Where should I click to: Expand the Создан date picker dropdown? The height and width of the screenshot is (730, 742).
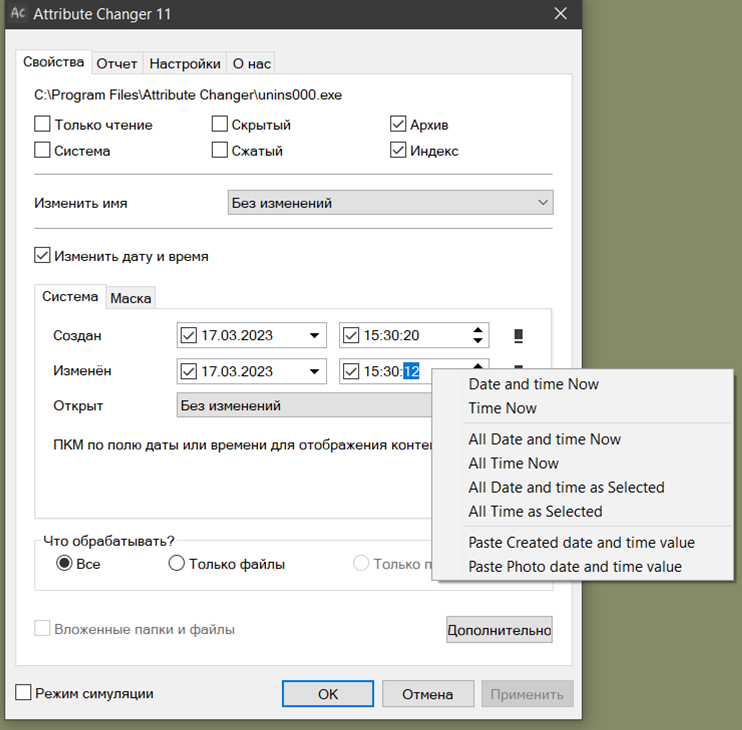pos(314,335)
